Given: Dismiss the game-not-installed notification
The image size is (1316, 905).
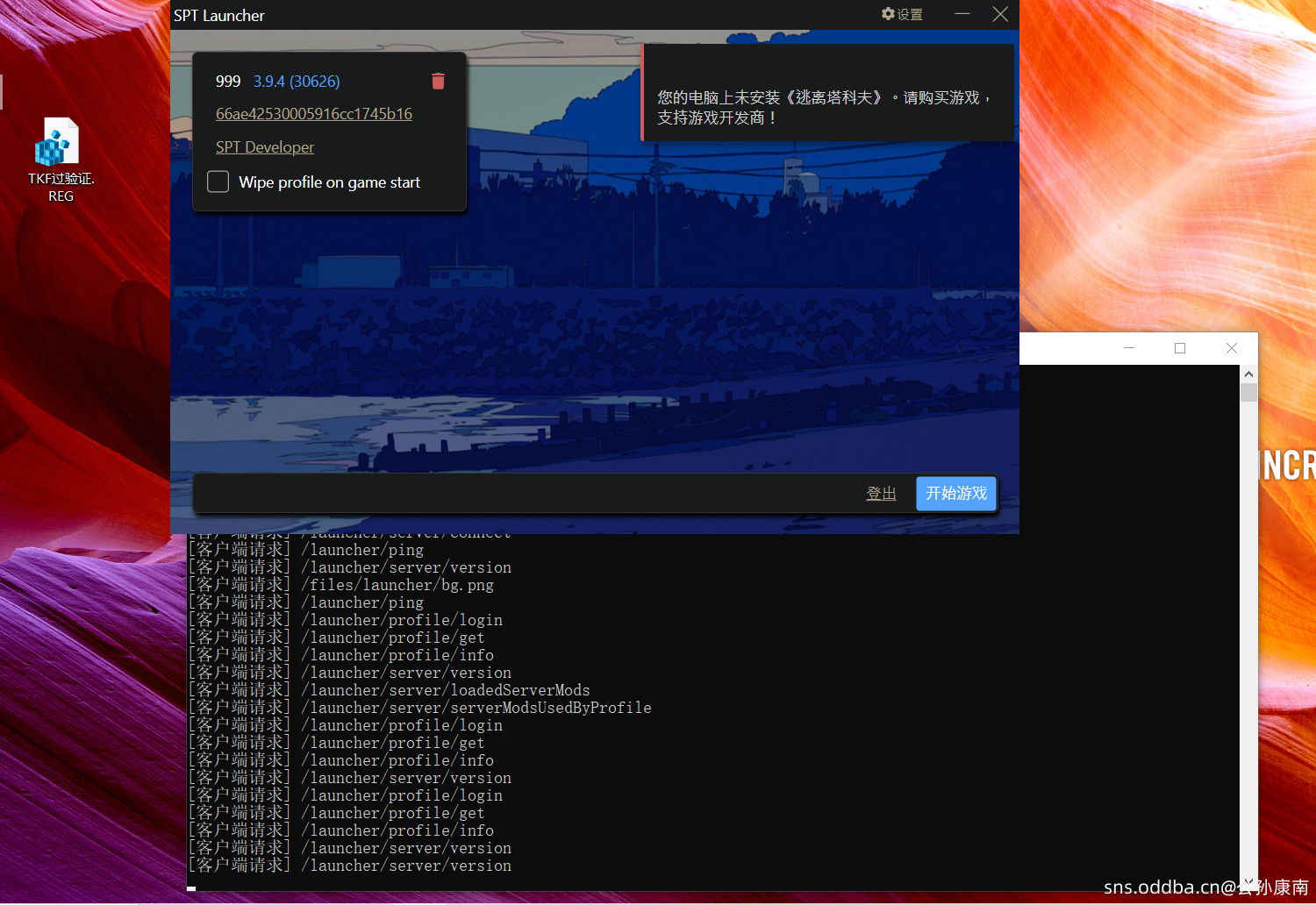Looking at the screenshot, I should click(828, 93).
